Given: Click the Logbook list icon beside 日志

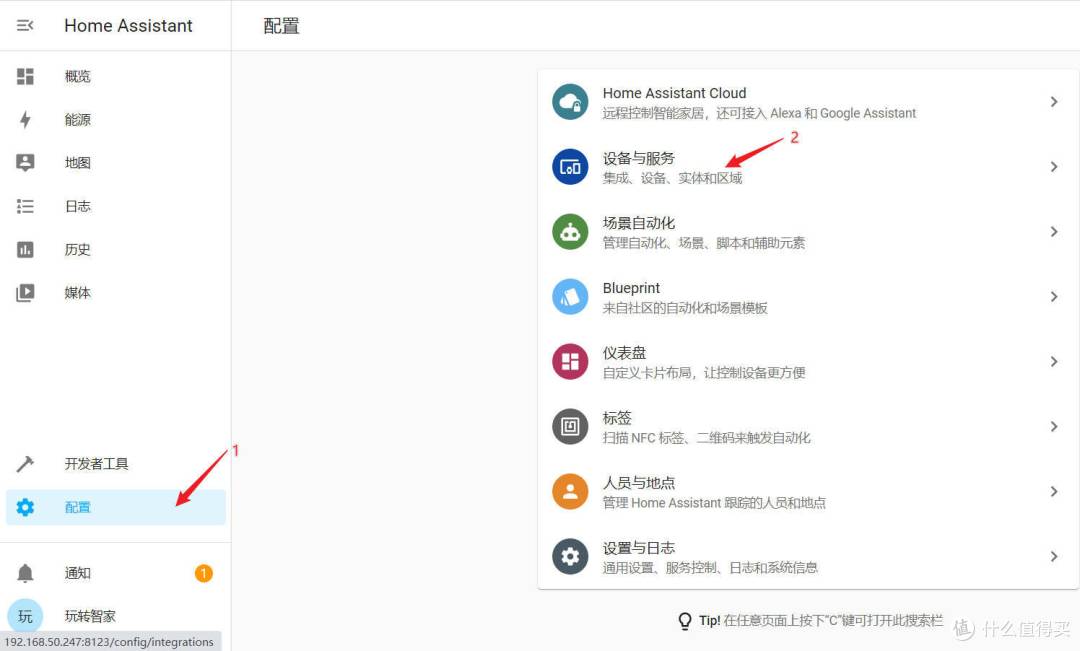Looking at the screenshot, I should coord(25,207).
